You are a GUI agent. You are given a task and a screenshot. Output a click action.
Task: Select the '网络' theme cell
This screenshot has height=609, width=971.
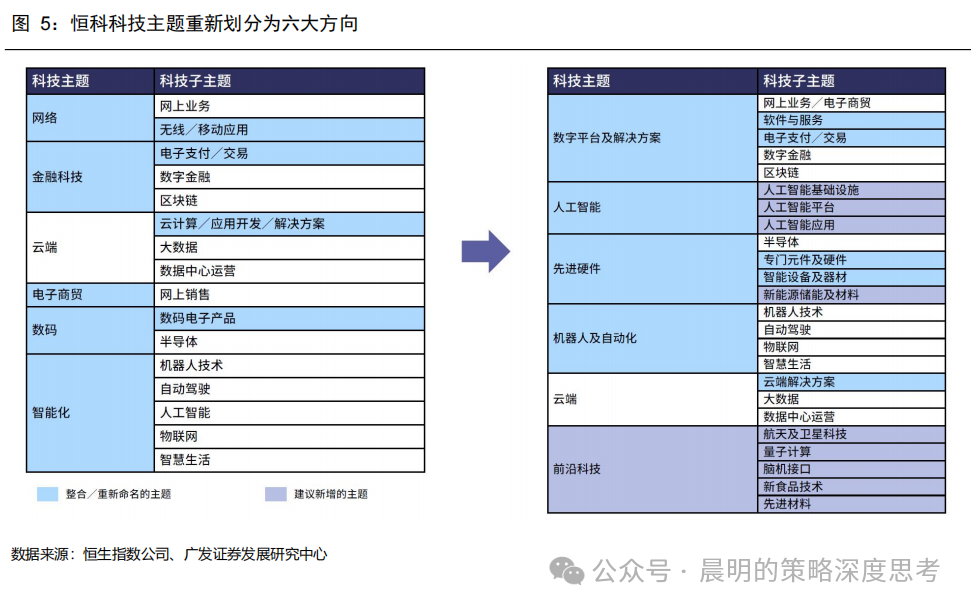click(90, 118)
